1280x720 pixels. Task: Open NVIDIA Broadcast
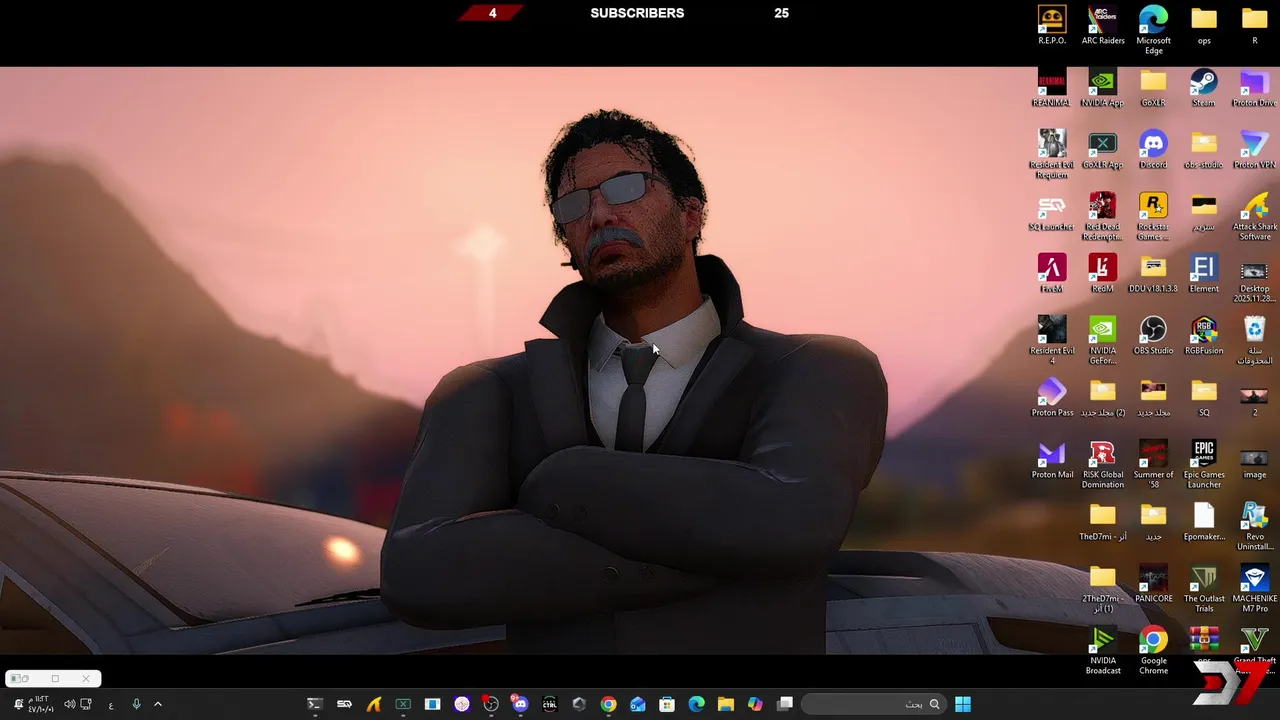1102,650
